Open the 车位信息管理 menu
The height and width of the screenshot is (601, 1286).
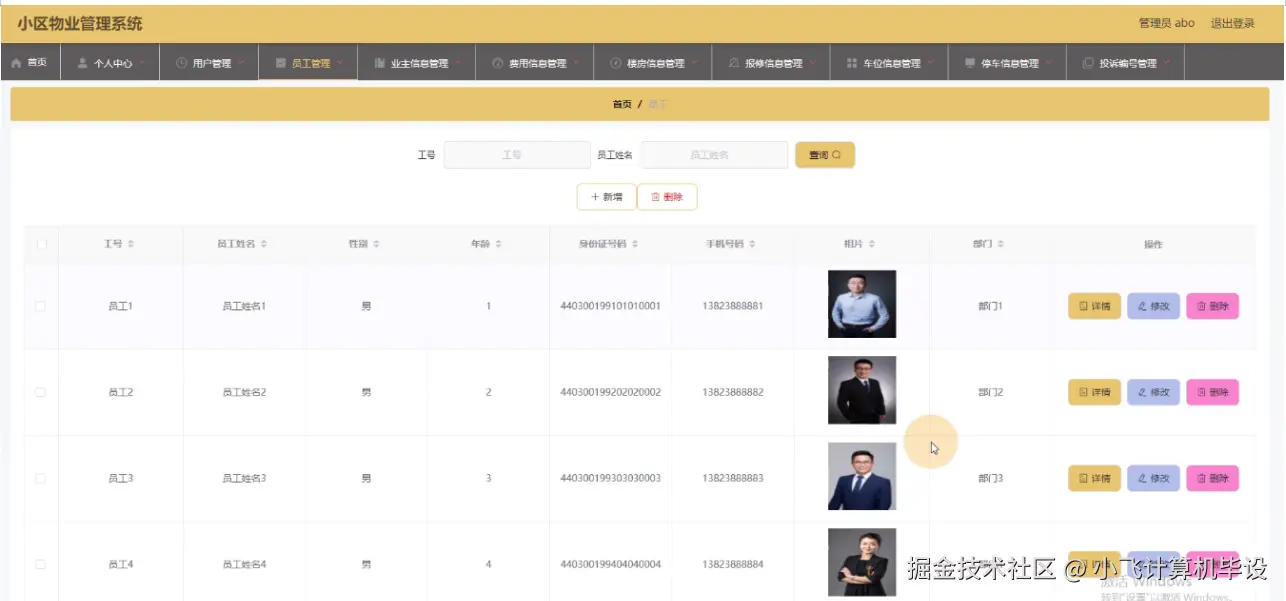tap(889, 63)
